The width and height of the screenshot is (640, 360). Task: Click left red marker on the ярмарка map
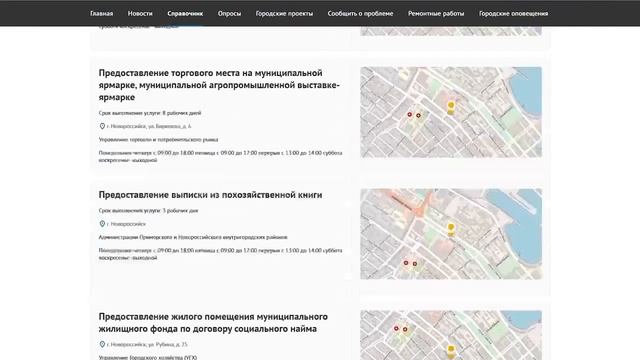[x=409, y=115]
